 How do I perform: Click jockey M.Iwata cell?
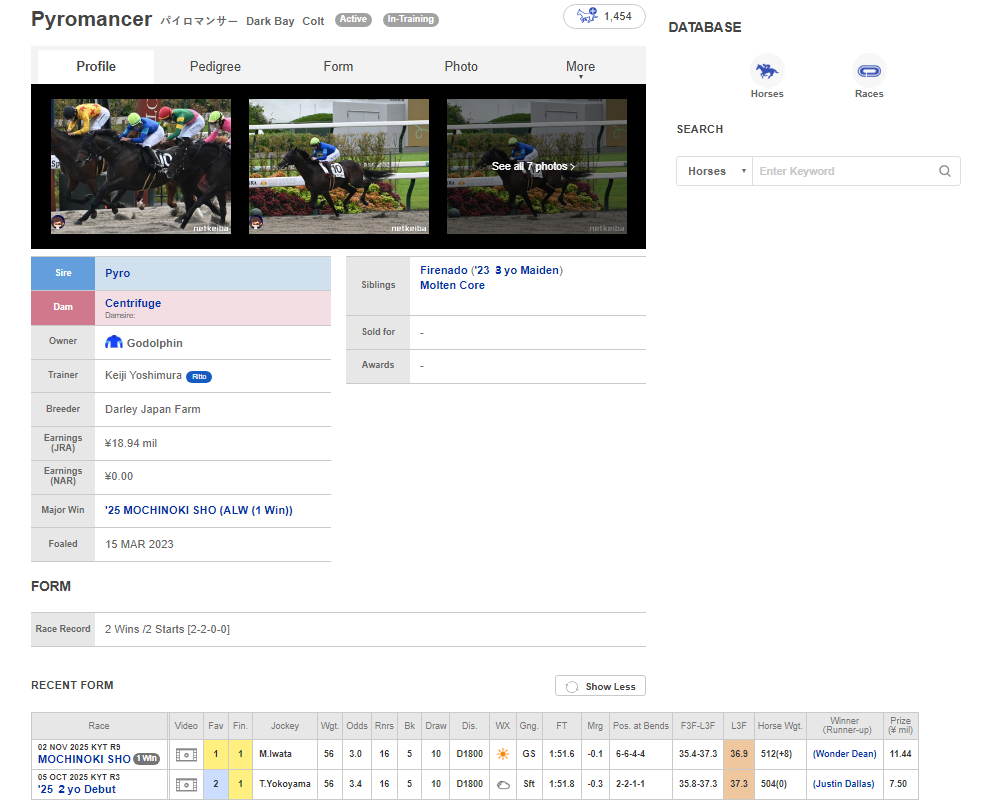point(285,754)
